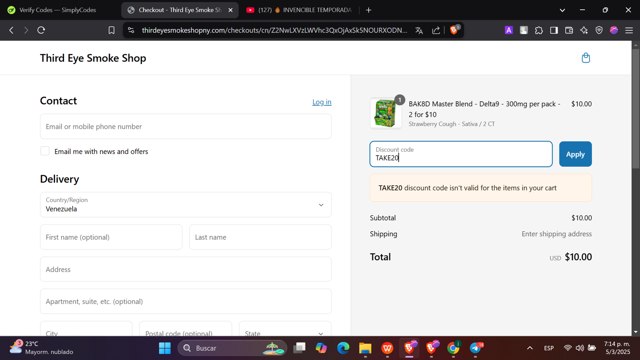This screenshot has width=640, height=360.
Task: Click the Apply discount button
Action: [x=575, y=154]
